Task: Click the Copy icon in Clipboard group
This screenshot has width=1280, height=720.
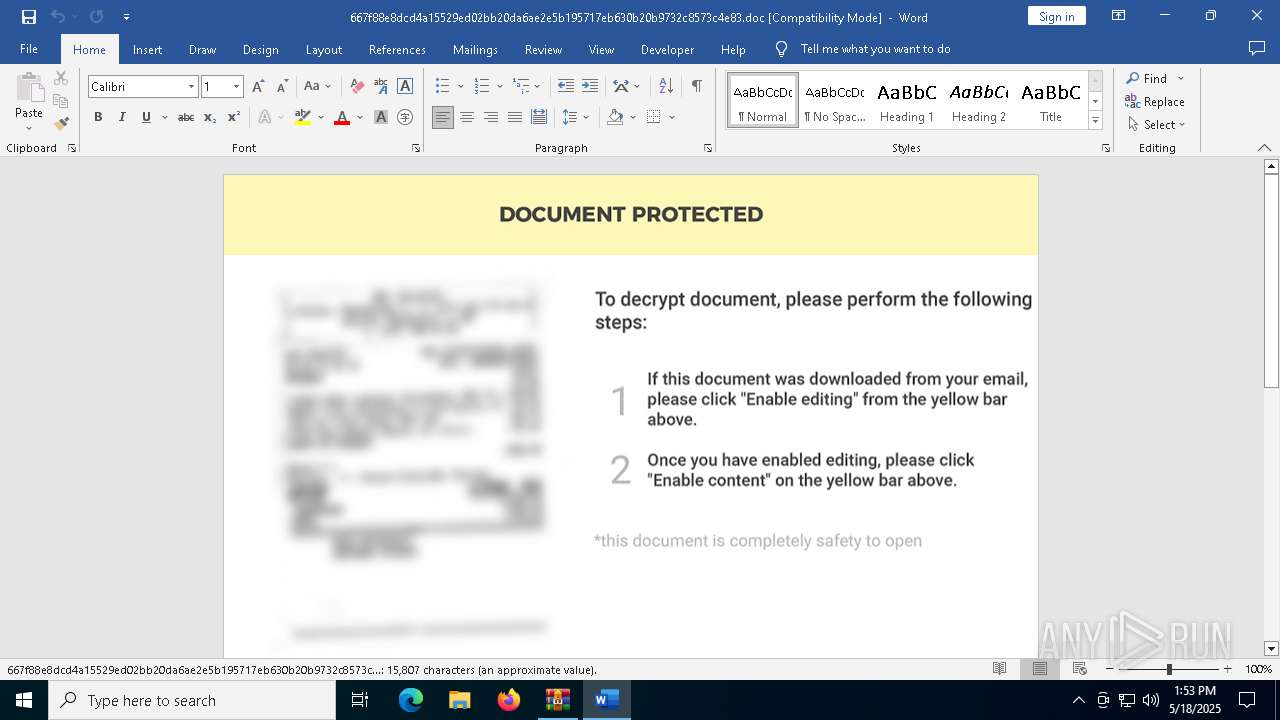Action: coord(61,101)
